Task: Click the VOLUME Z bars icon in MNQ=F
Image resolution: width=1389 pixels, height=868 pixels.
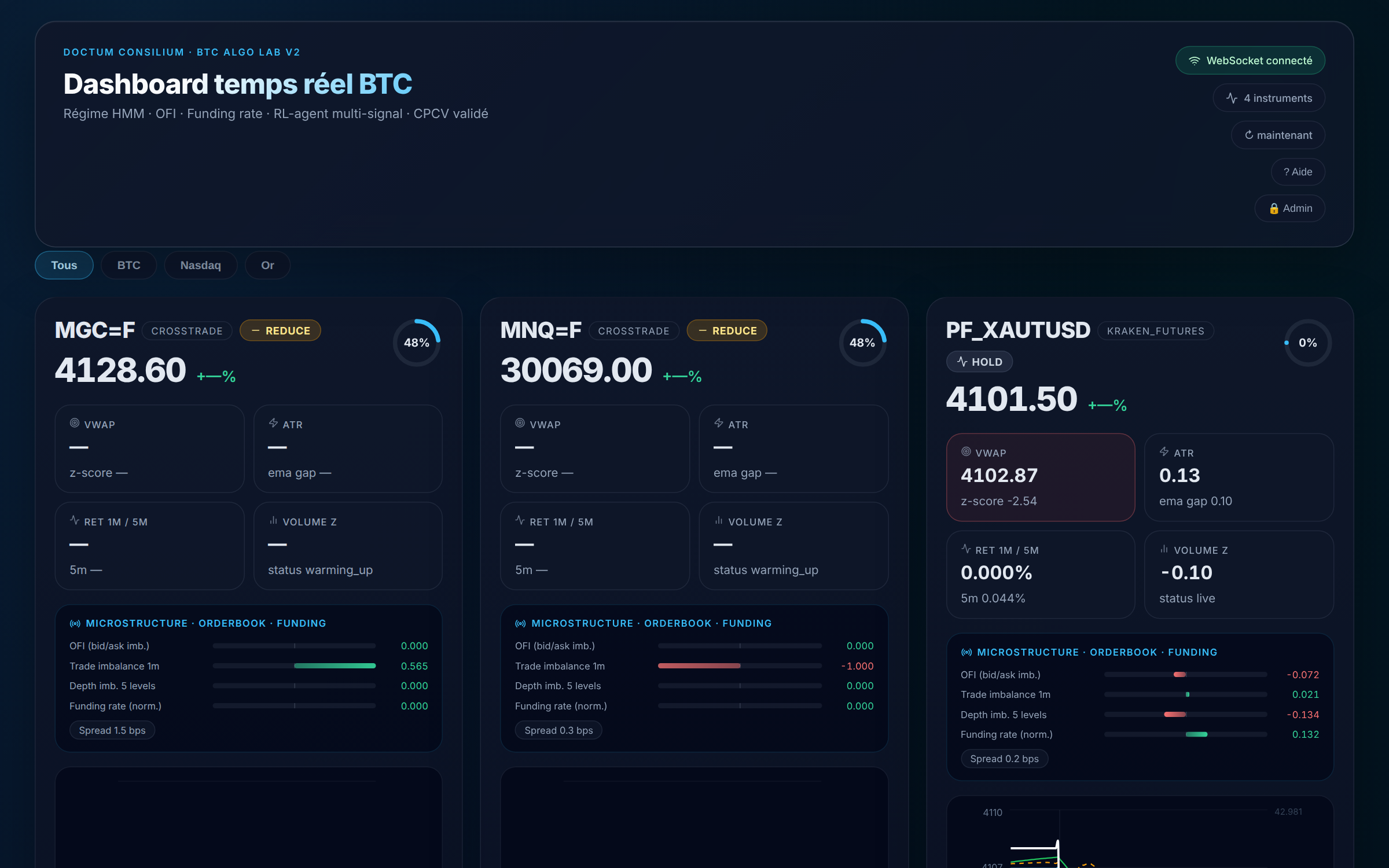Action: pyautogui.click(x=719, y=520)
